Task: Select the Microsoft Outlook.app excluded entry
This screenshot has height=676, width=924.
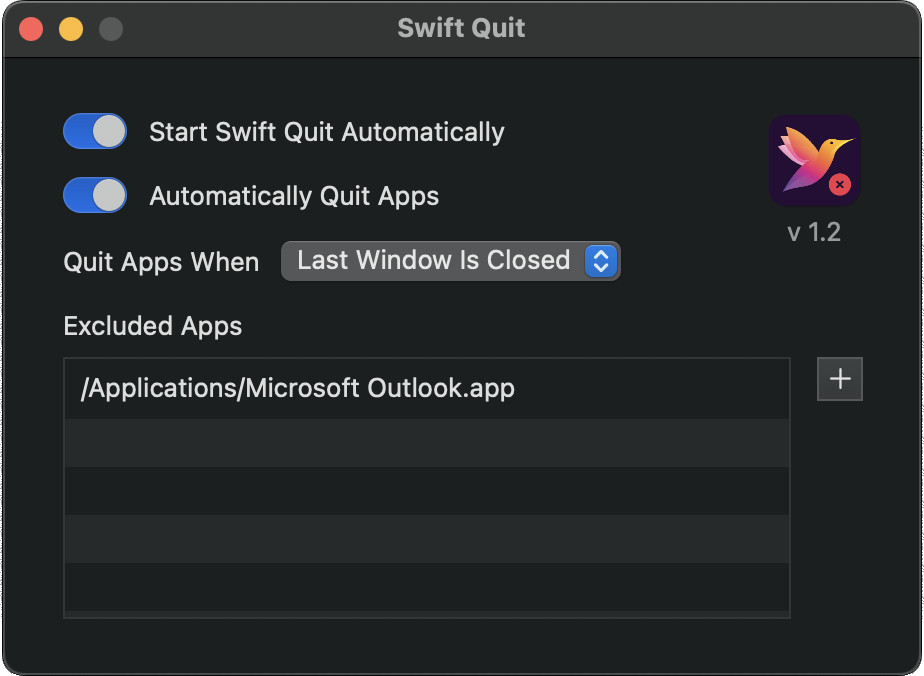Action: [x=427, y=389]
